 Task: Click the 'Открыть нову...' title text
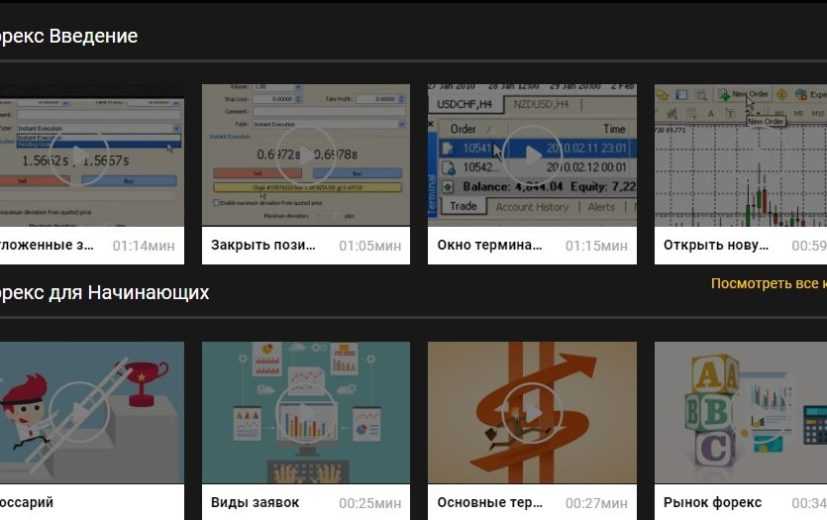pos(716,245)
